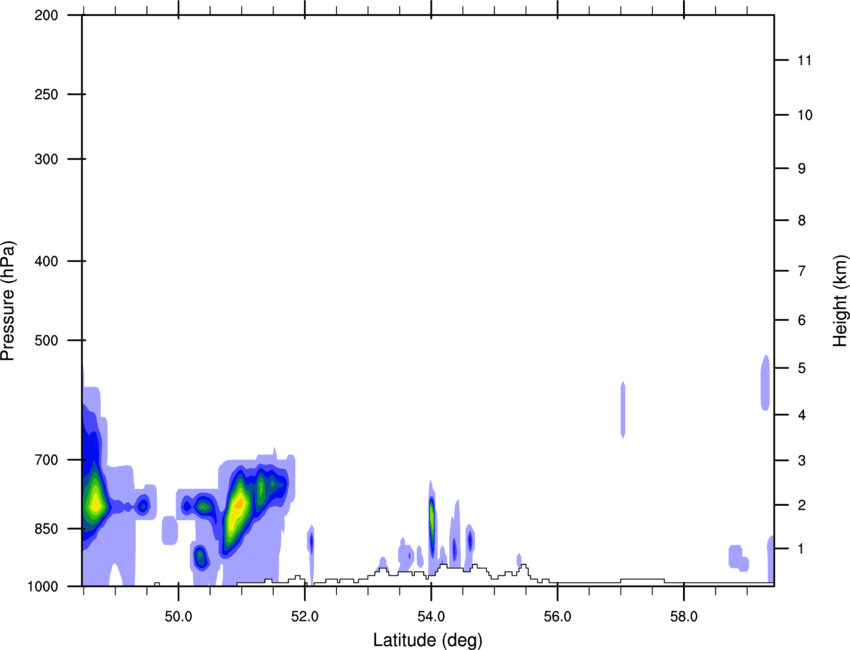Click the 4 km height tick label
Image resolution: width=850 pixels, height=650 pixels.
(x=802, y=415)
